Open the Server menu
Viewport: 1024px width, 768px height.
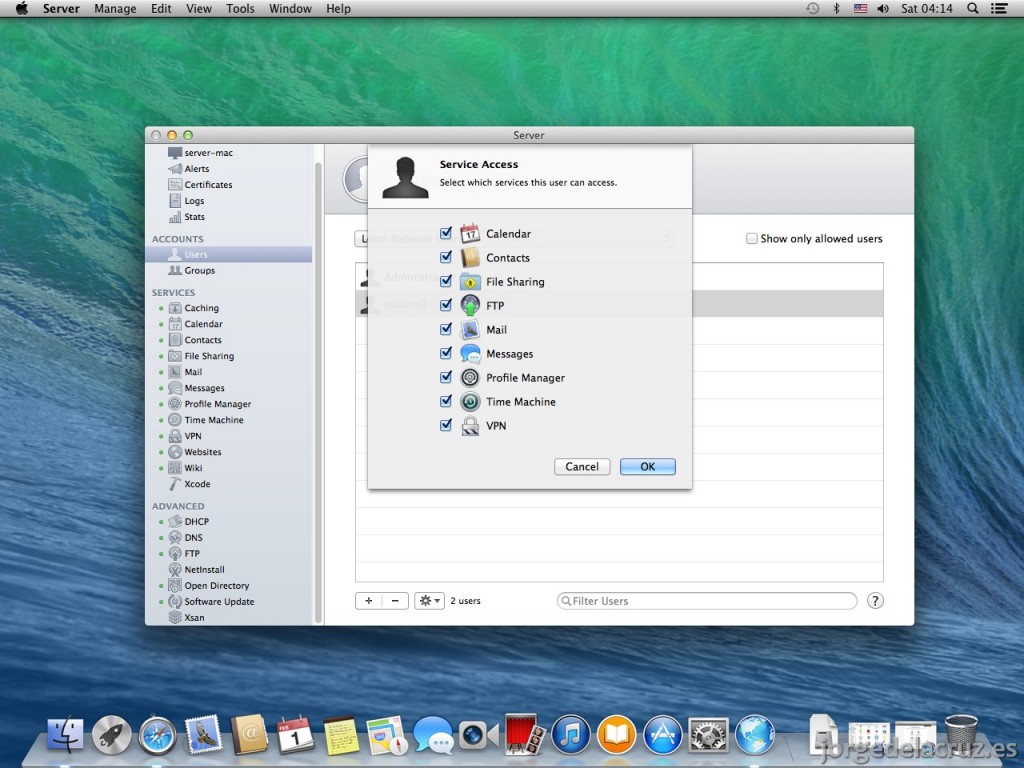coord(61,8)
